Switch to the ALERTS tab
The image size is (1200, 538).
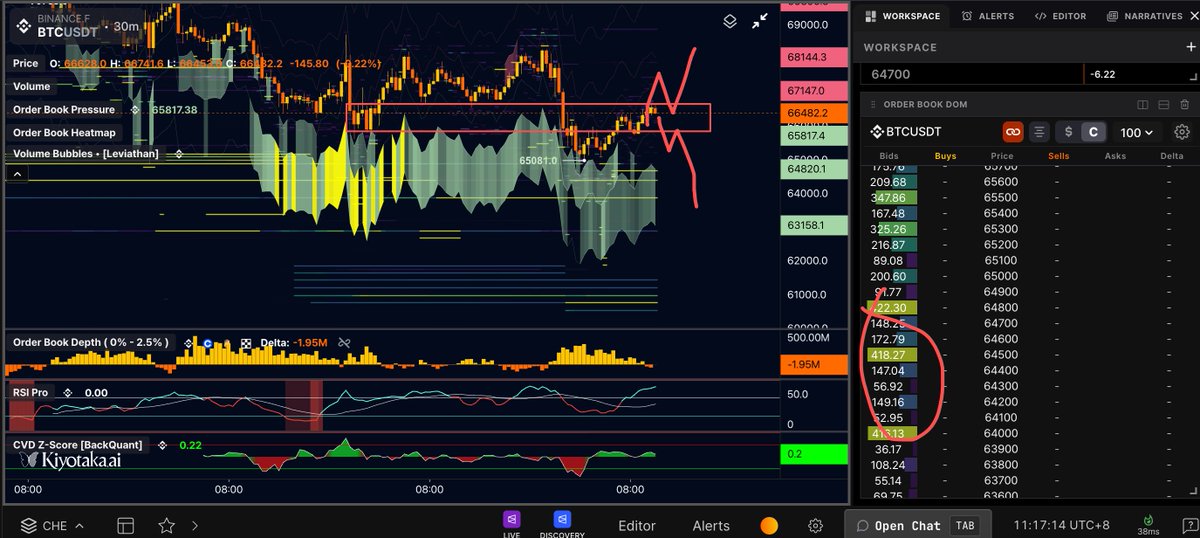988,16
